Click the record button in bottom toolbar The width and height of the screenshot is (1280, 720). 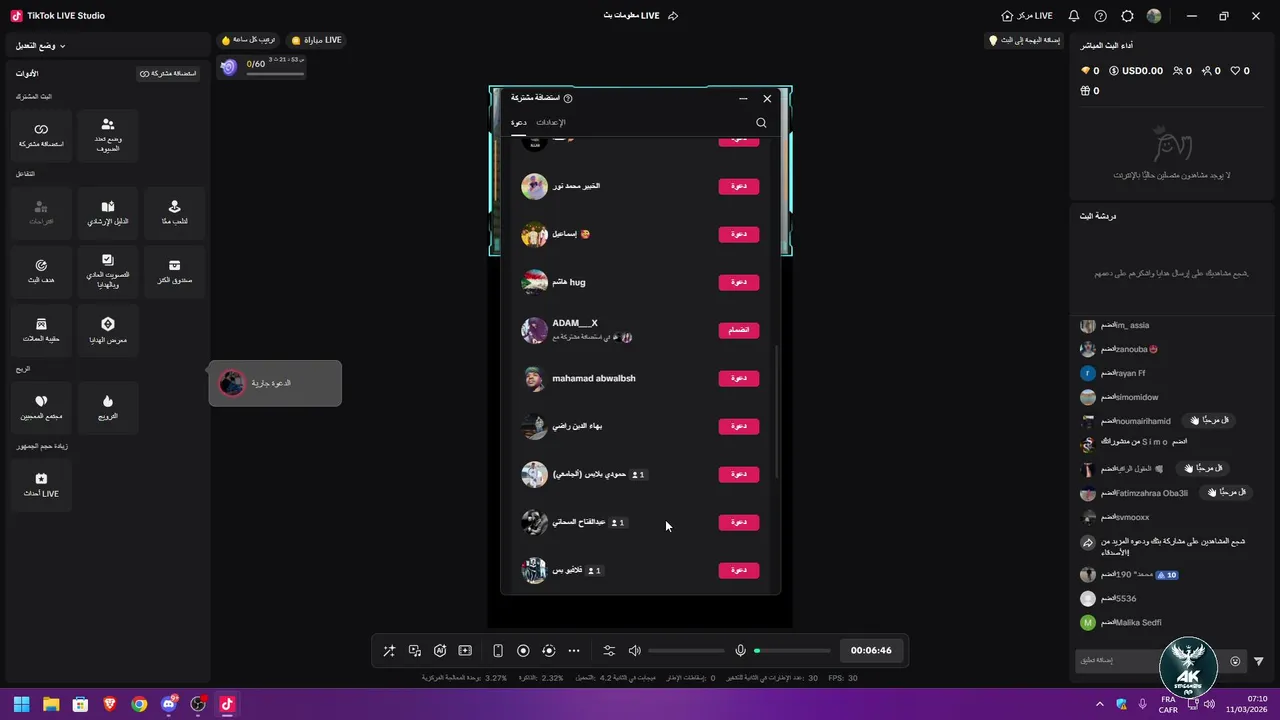pyautogui.click(x=523, y=650)
